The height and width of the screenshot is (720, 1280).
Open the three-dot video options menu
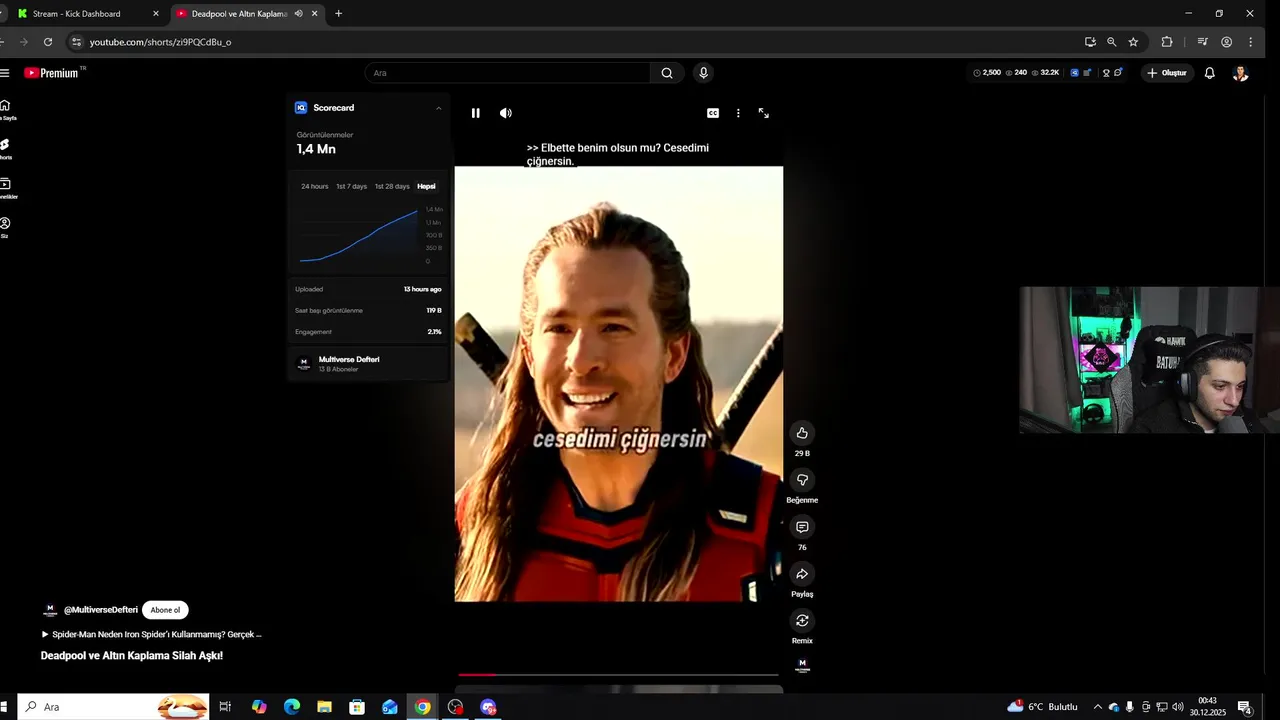coord(738,113)
